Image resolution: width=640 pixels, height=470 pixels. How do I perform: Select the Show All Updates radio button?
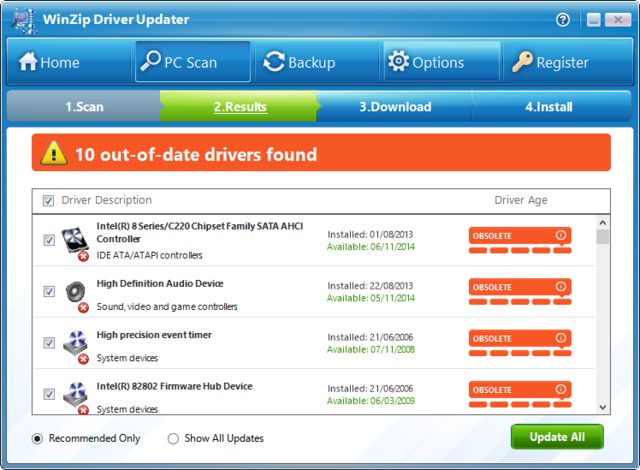[x=173, y=439]
